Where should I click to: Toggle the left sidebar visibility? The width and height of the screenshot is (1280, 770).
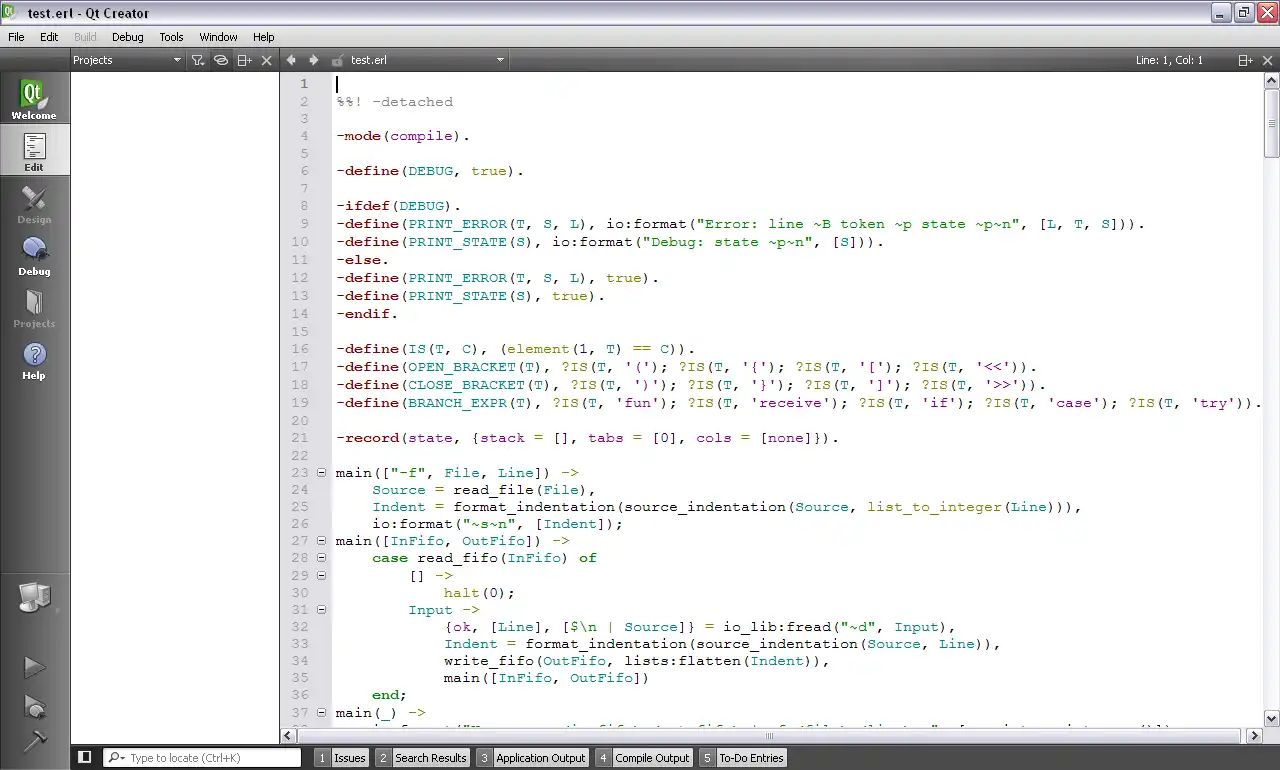[85, 758]
